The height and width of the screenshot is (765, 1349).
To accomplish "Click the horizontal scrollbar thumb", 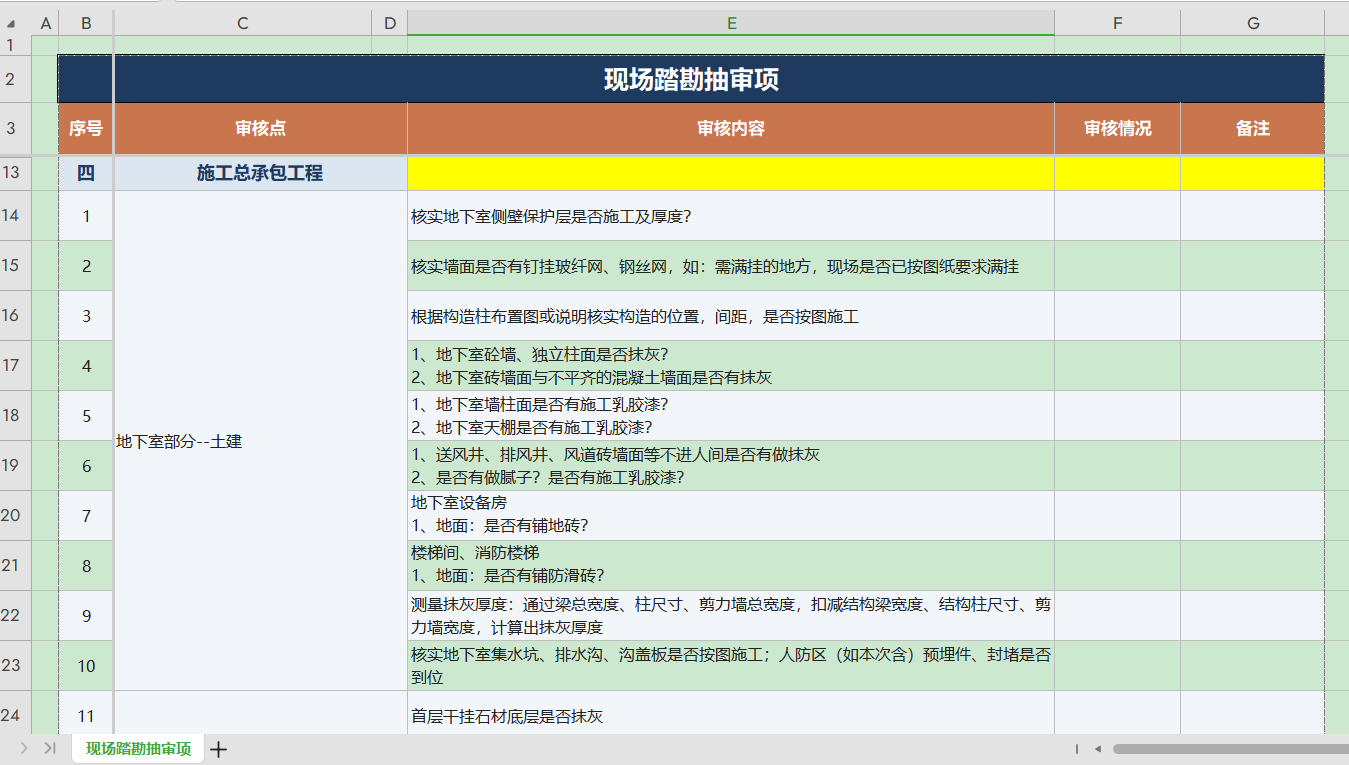I will tap(1230, 748).
